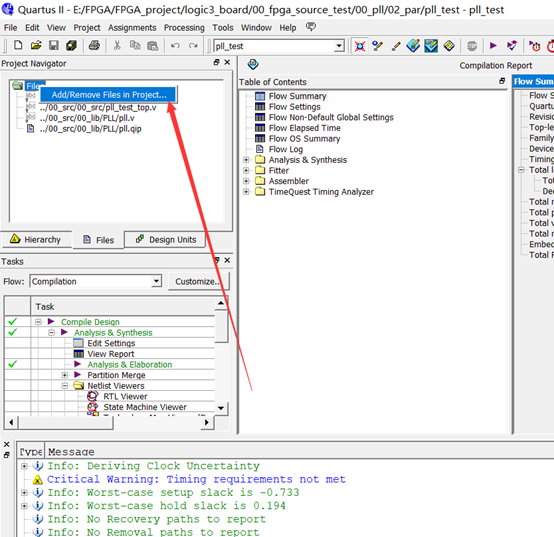Click the Paste toolbar icon
554x537 pixels.
click(x=152, y=46)
